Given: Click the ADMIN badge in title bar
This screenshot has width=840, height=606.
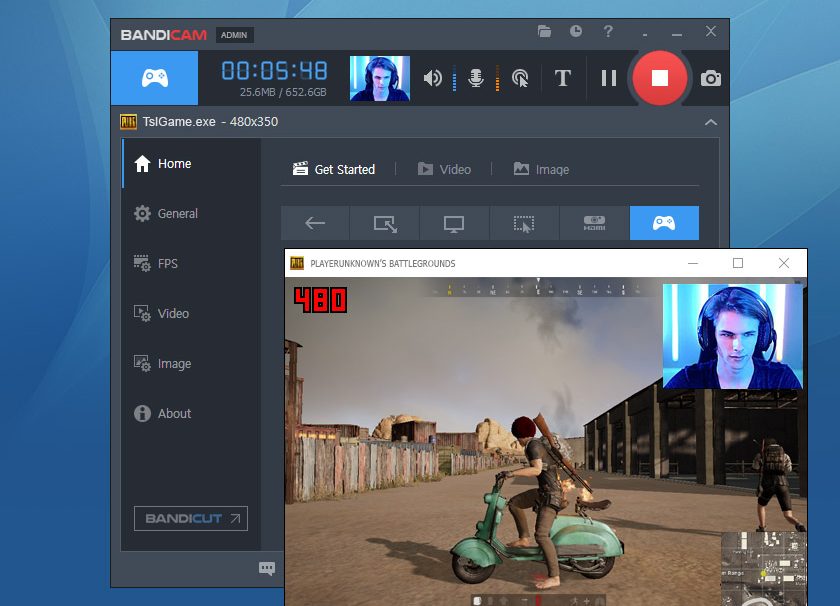Looking at the screenshot, I should 234,35.
